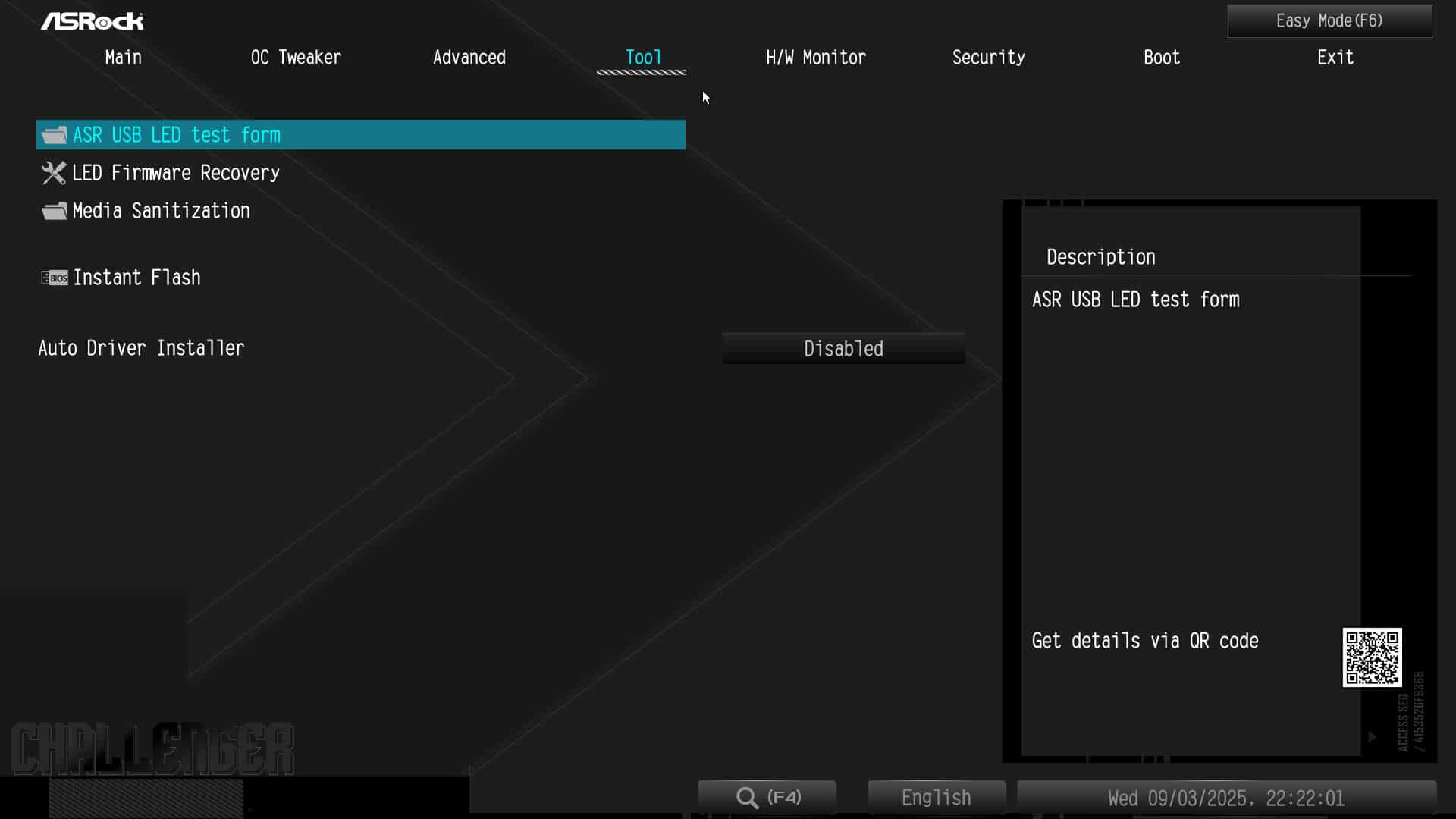Click the LED Firmware Recovery tools icon
The image size is (1456, 819).
click(x=54, y=173)
